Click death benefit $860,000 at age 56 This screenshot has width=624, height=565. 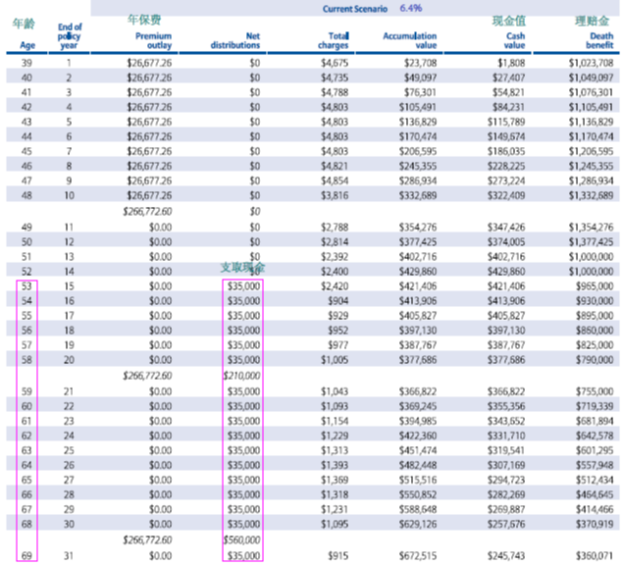pos(595,330)
